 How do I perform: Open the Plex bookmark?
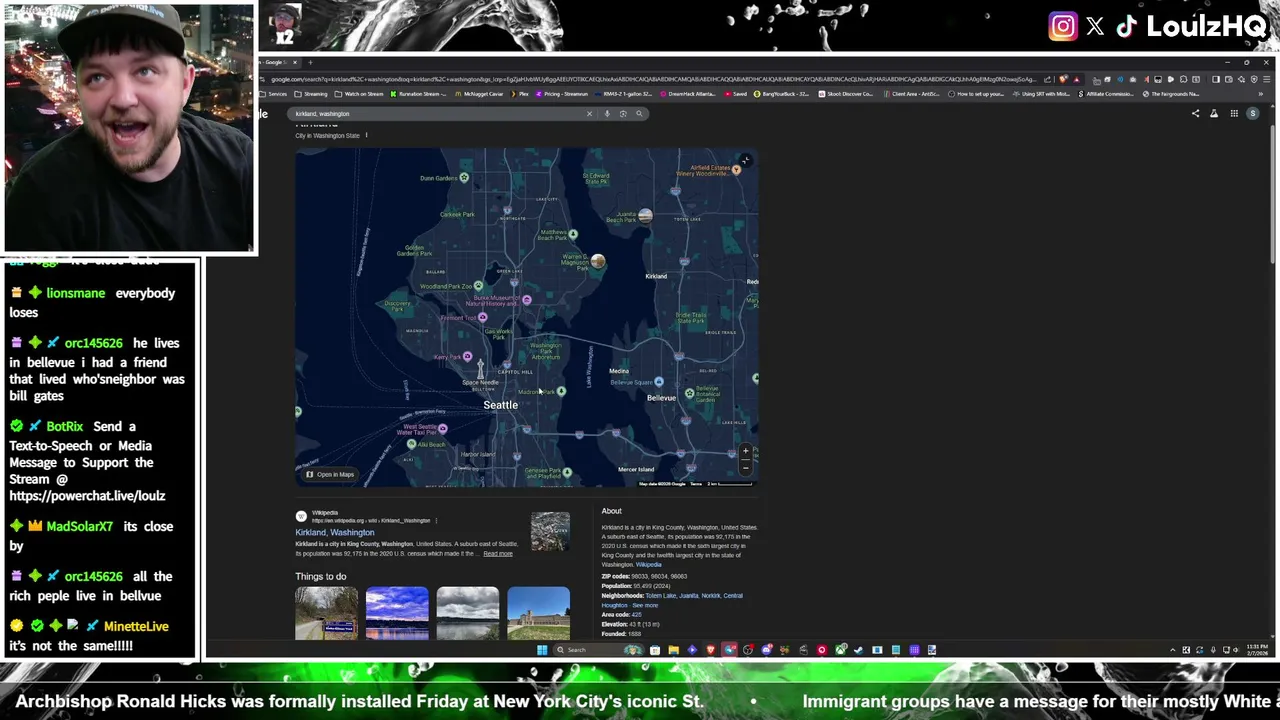pyautogui.click(x=520, y=94)
